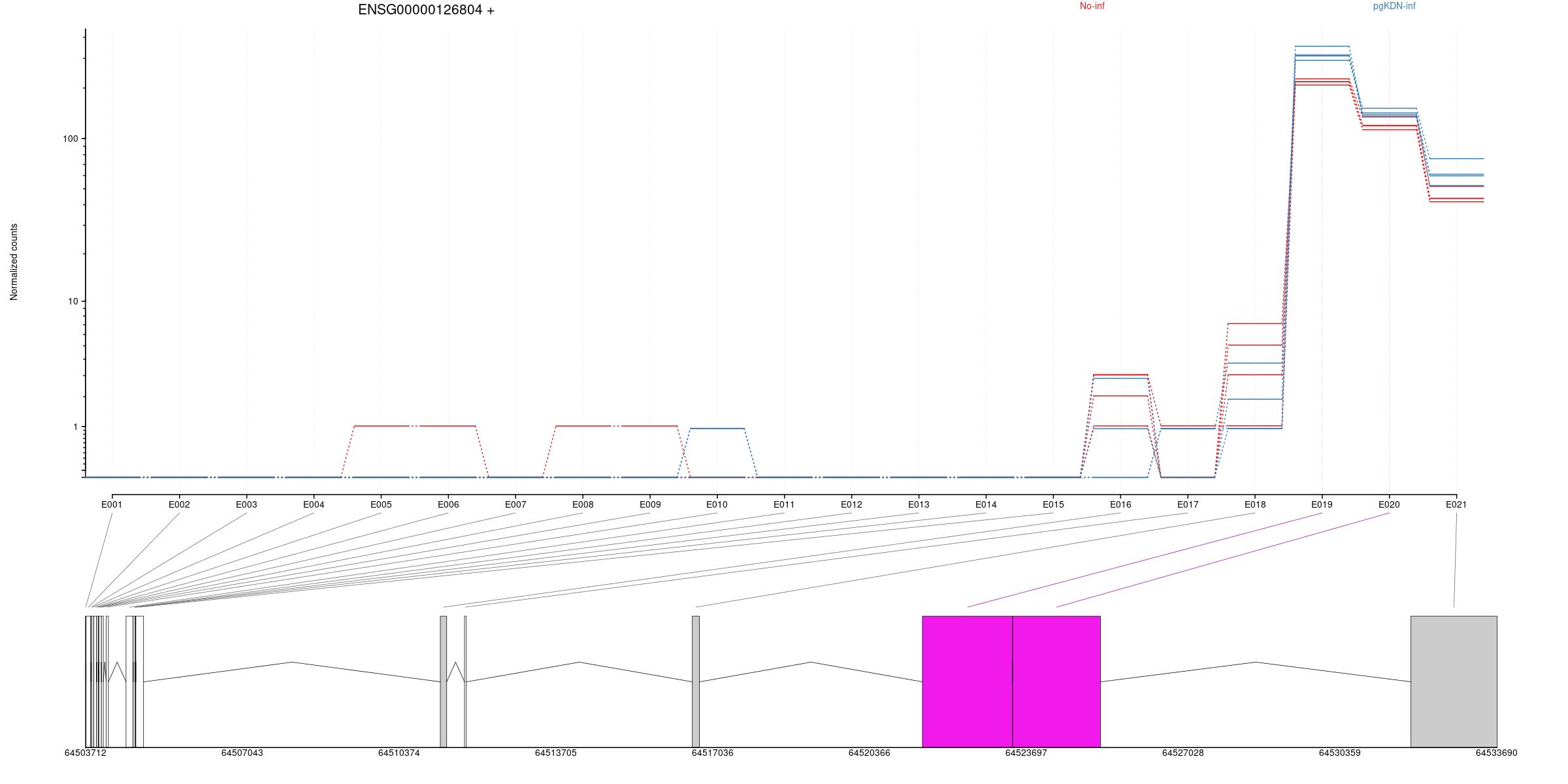Image resolution: width=1568 pixels, height=784 pixels.
Task: Click the E012 exon label
Action: click(851, 504)
